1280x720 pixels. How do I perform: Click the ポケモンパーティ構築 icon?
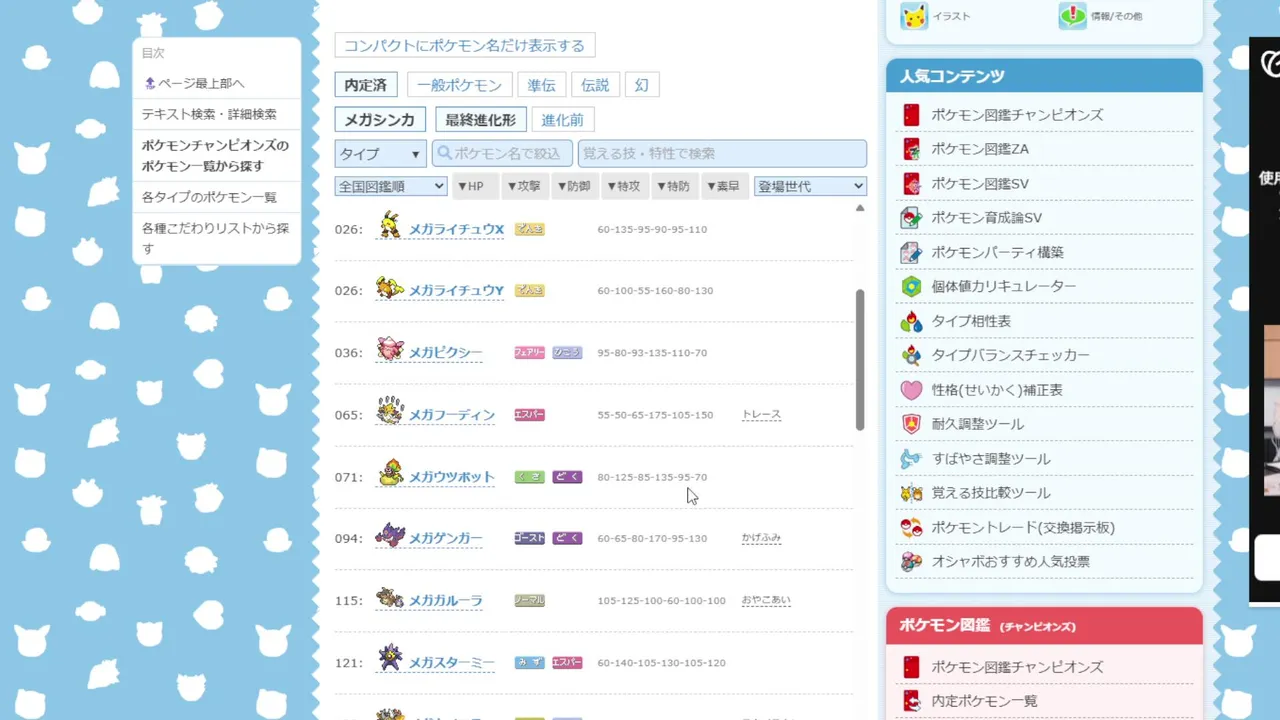click(911, 252)
